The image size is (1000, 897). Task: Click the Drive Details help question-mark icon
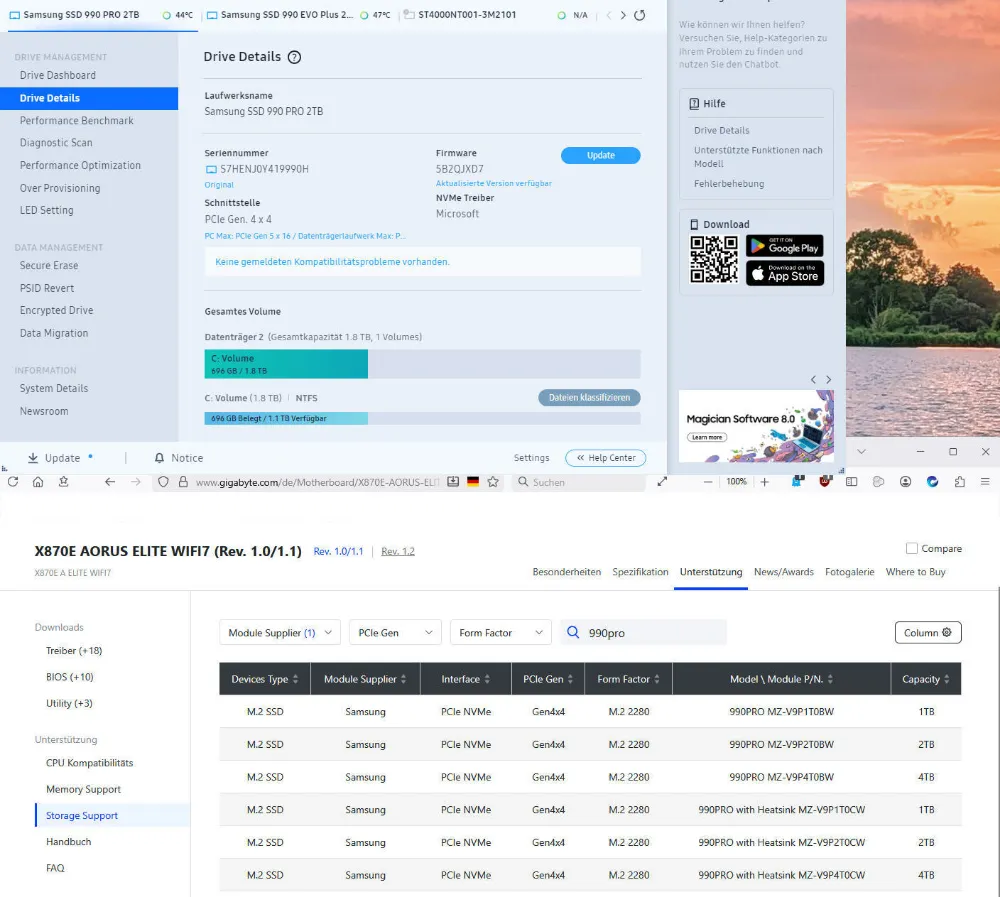[x=294, y=58]
